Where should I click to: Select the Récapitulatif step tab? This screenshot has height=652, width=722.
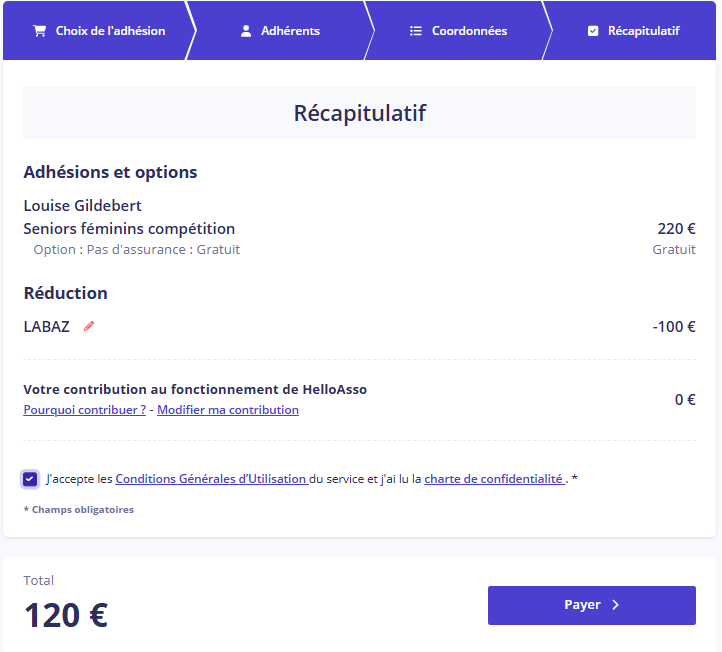633,31
